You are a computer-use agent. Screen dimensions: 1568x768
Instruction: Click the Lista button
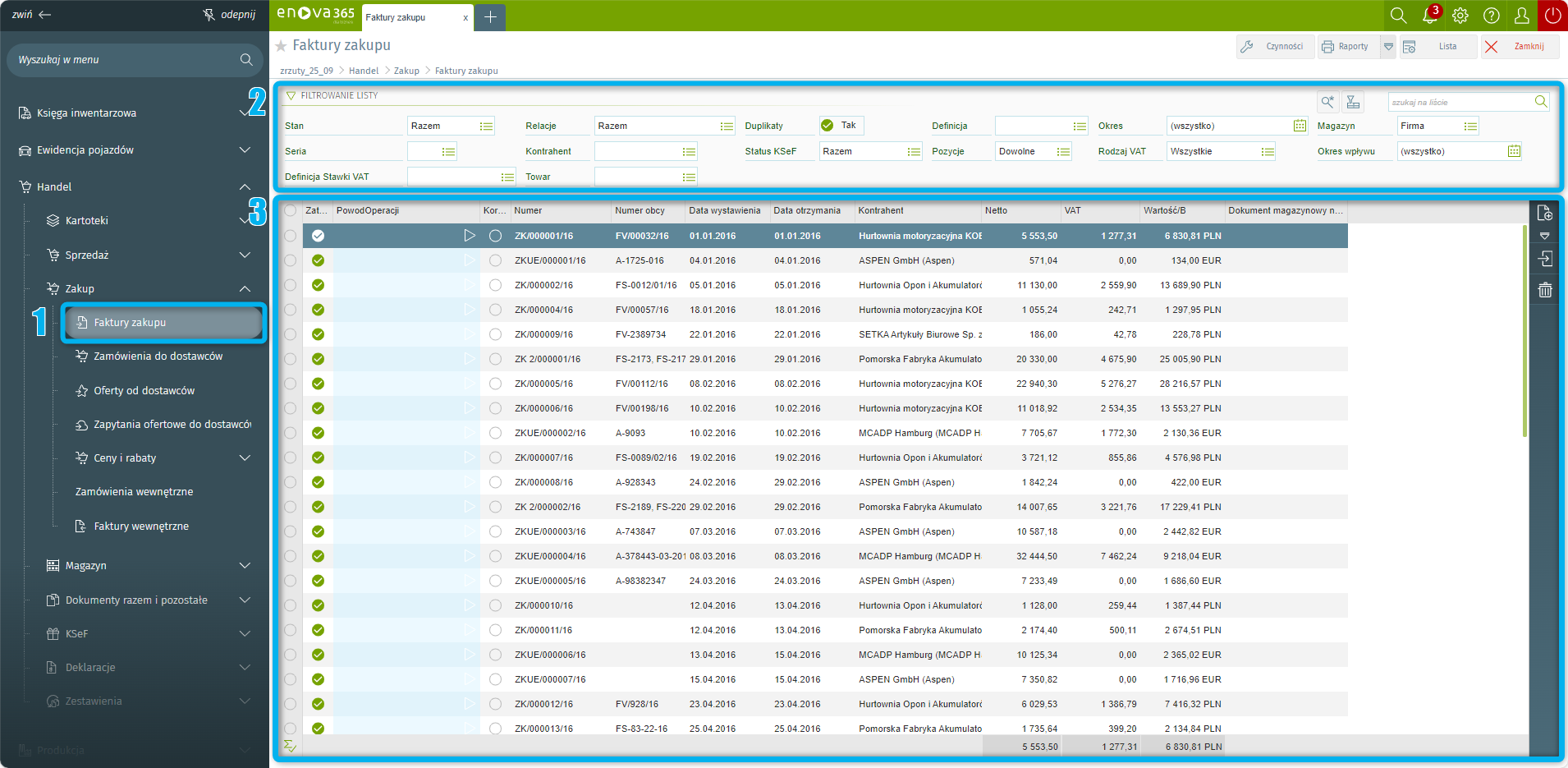pos(1437,47)
